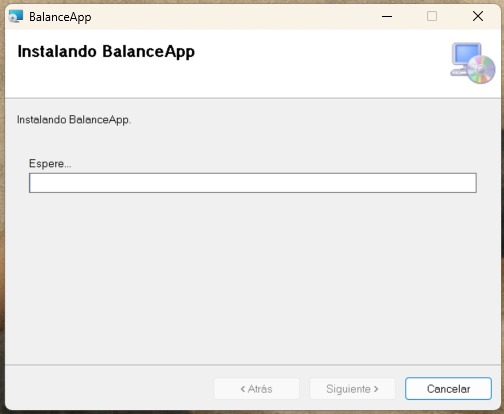Click the disabled Siguiente button

coord(352,389)
